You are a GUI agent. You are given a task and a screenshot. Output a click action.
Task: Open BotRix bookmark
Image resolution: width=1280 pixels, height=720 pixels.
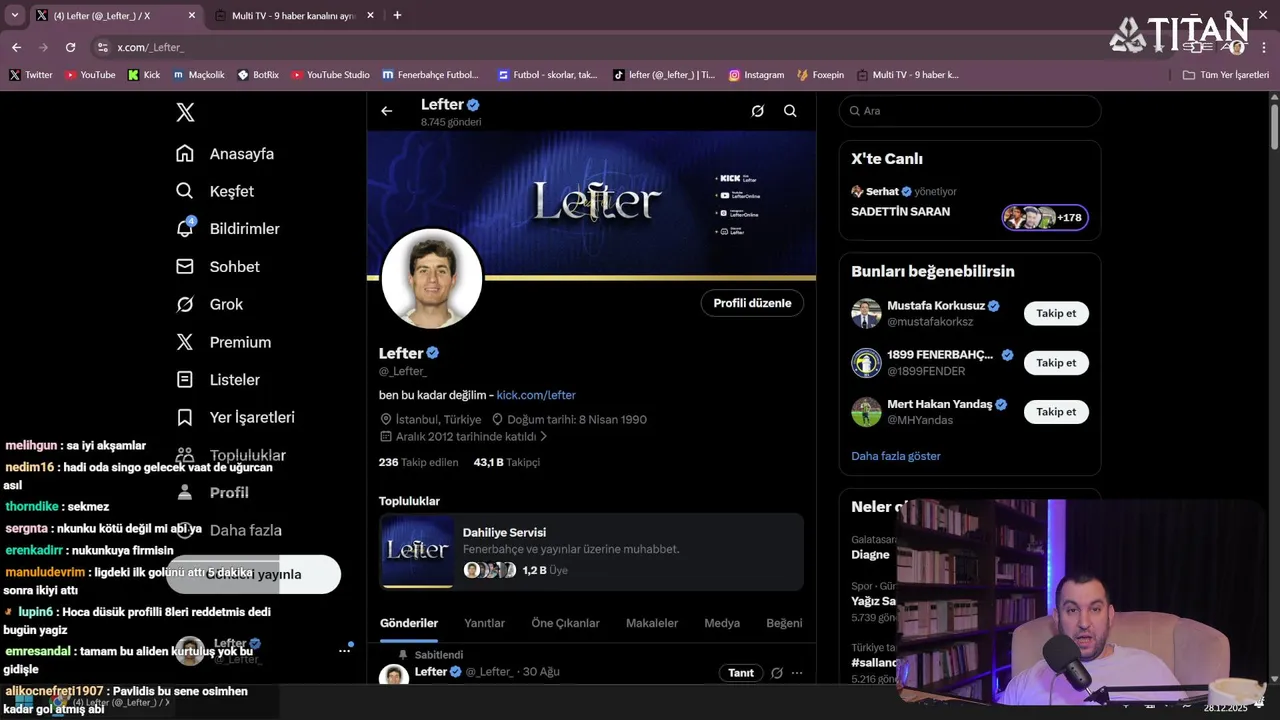258,75
